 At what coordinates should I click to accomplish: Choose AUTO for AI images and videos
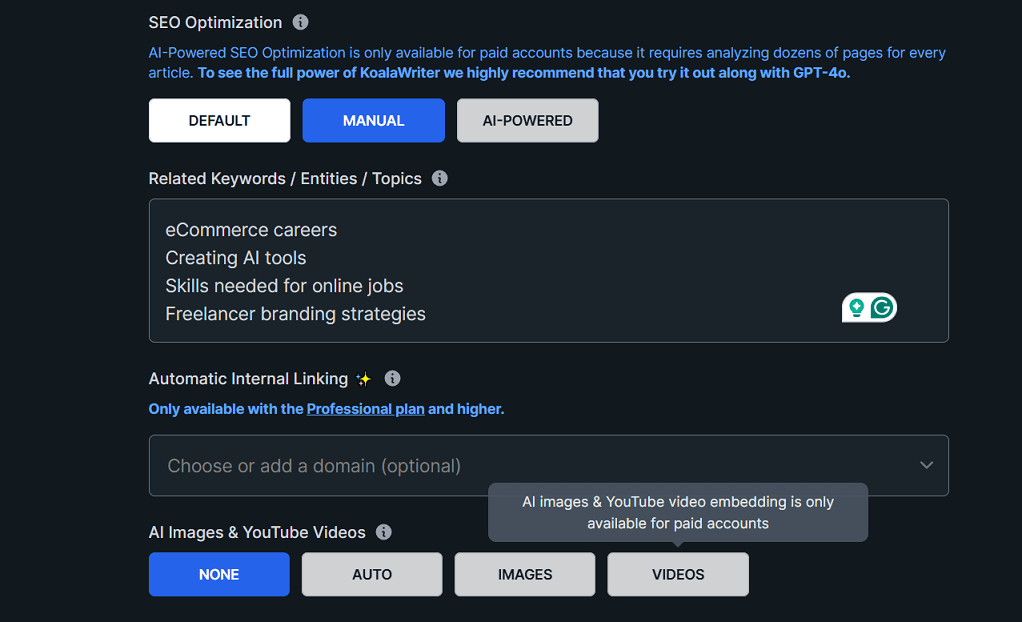(x=372, y=574)
